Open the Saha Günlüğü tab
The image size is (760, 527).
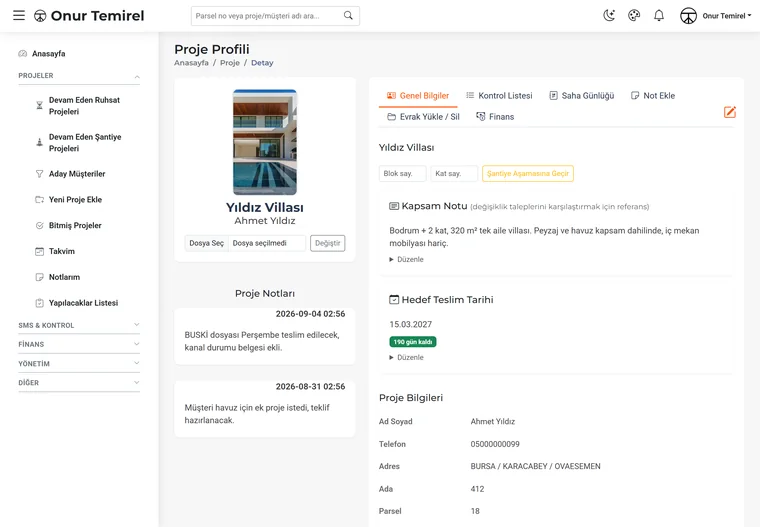(x=582, y=96)
